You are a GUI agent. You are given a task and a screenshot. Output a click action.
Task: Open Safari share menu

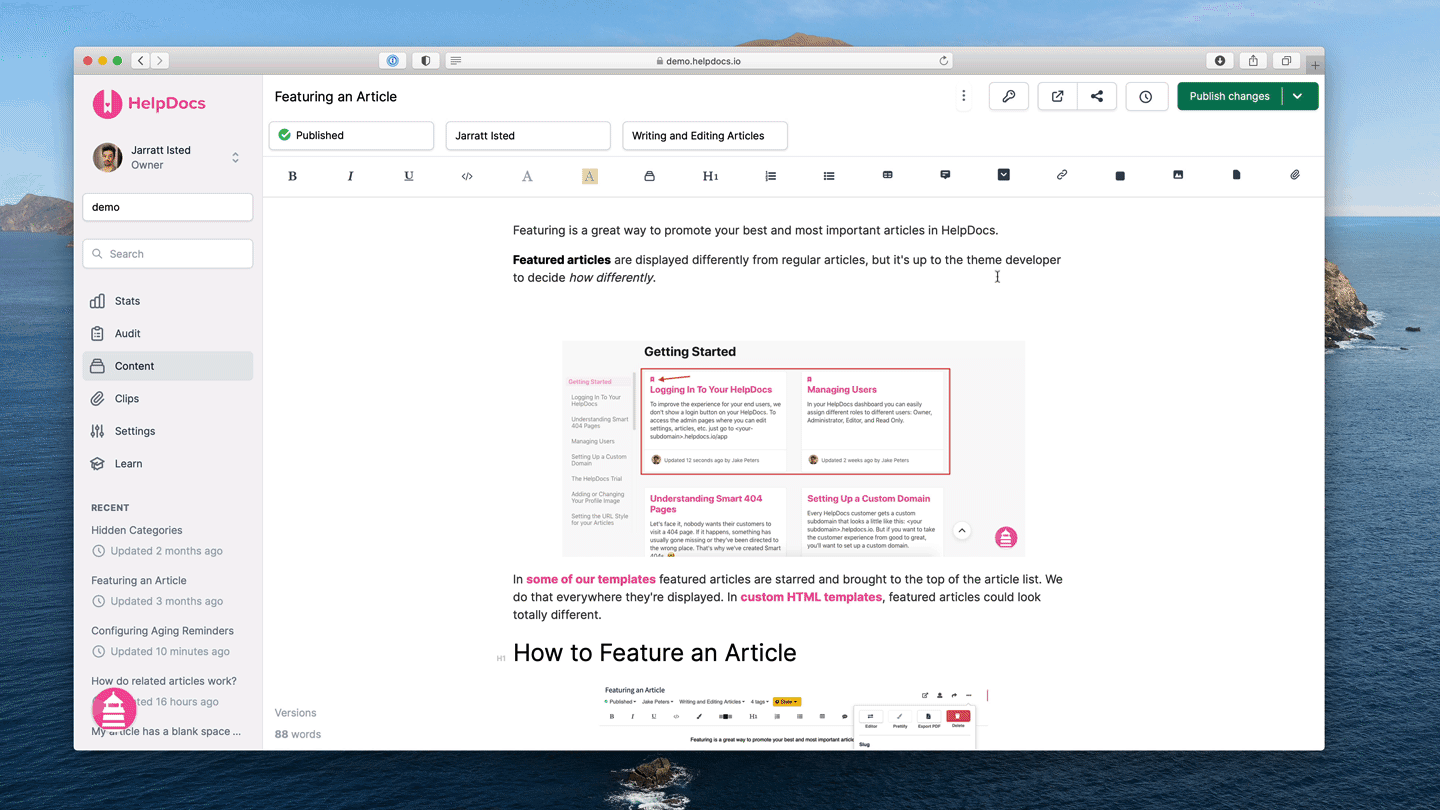1253,61
